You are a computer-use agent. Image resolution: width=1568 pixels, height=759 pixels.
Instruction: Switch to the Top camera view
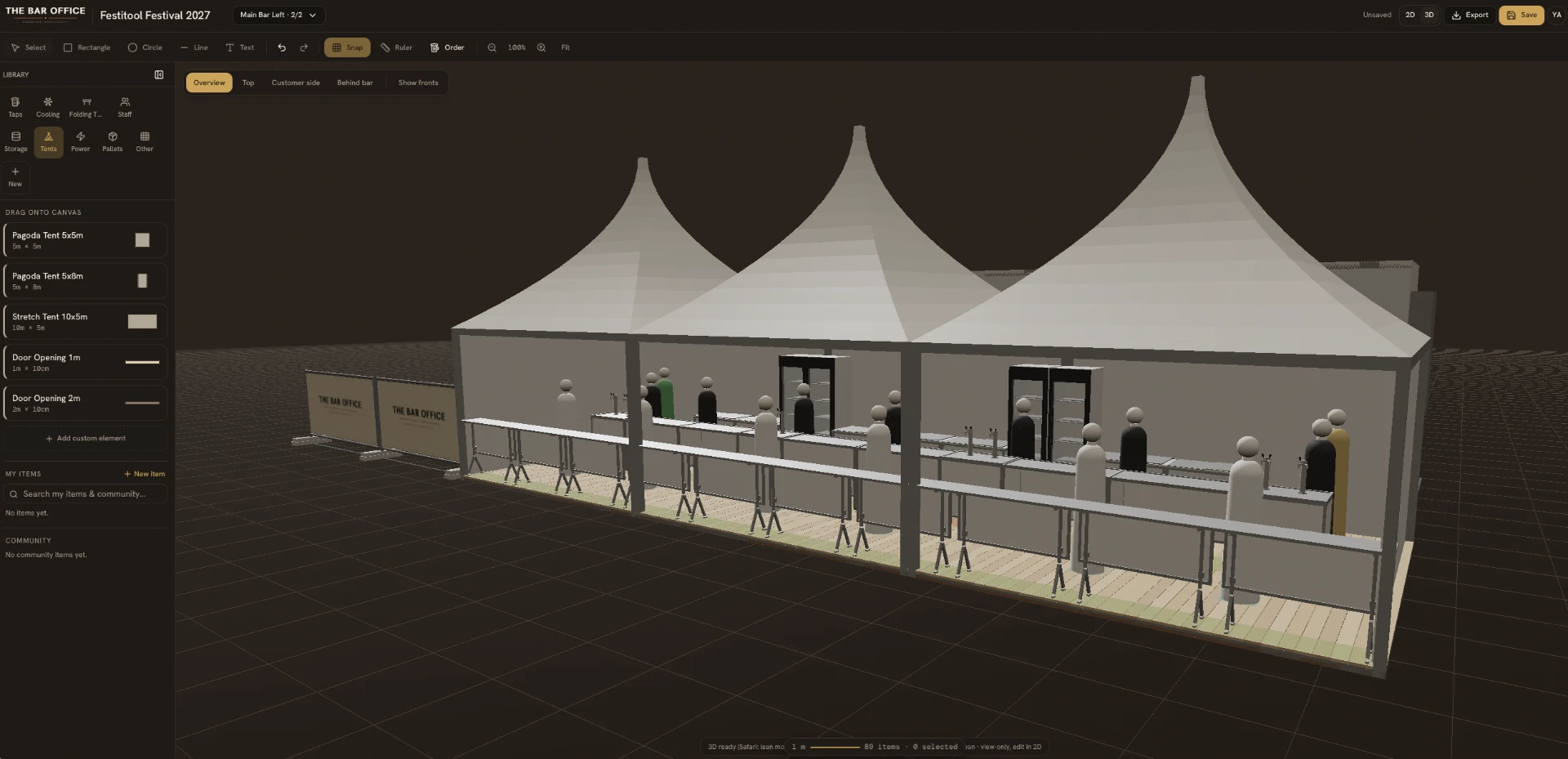(x=248, y=83)
